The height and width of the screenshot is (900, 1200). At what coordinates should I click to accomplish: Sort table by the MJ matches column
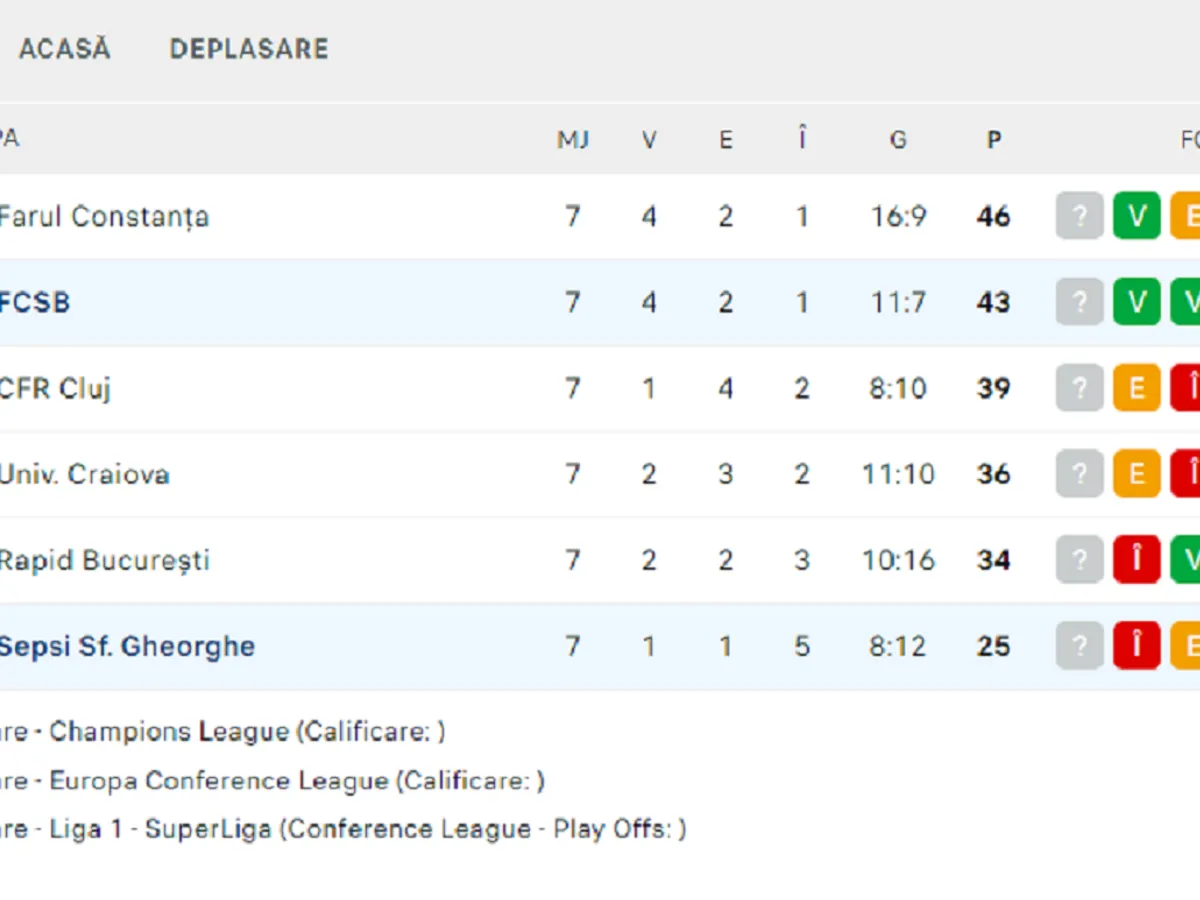click(x=573, y=140)
